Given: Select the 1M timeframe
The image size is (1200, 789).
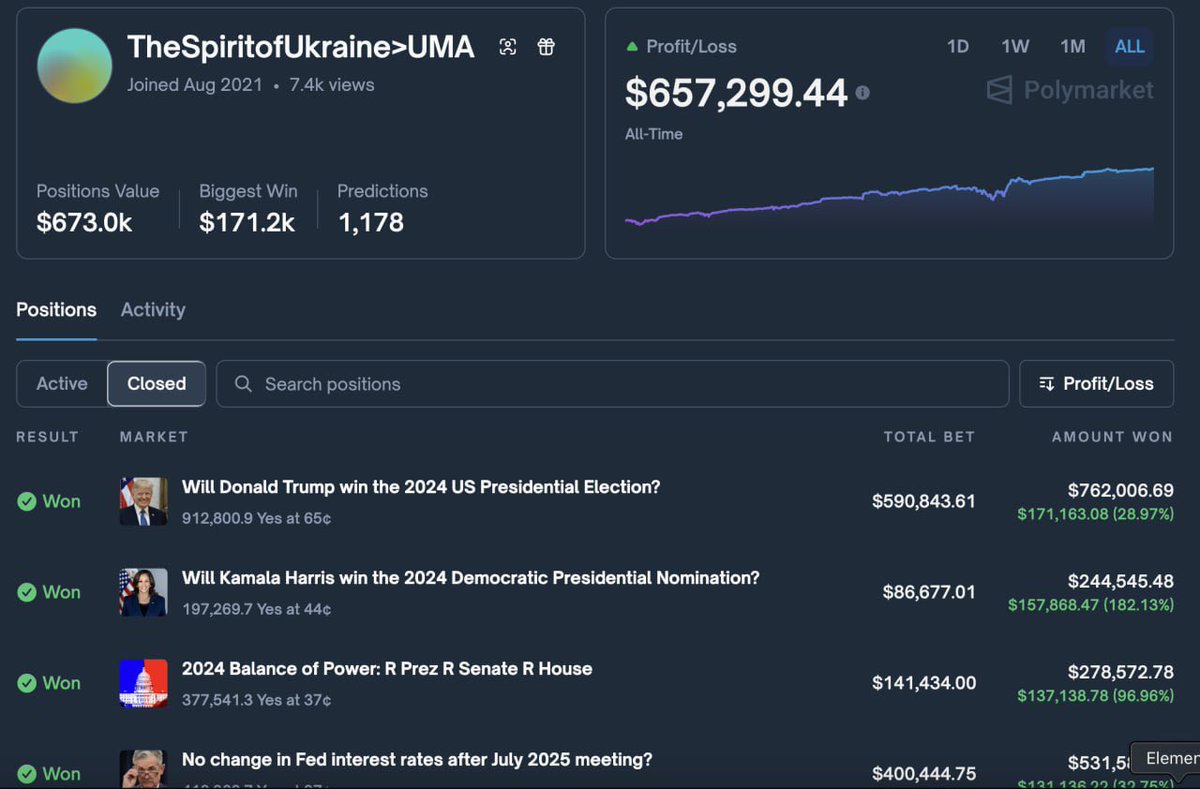Looking at the screenshot, I should tap(1073, 46).
